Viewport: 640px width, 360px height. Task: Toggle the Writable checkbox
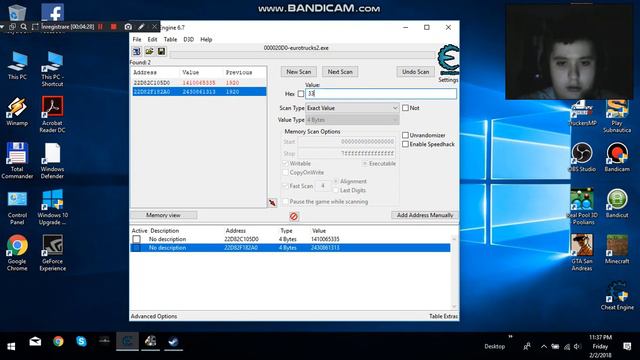(x=286, y=163)
